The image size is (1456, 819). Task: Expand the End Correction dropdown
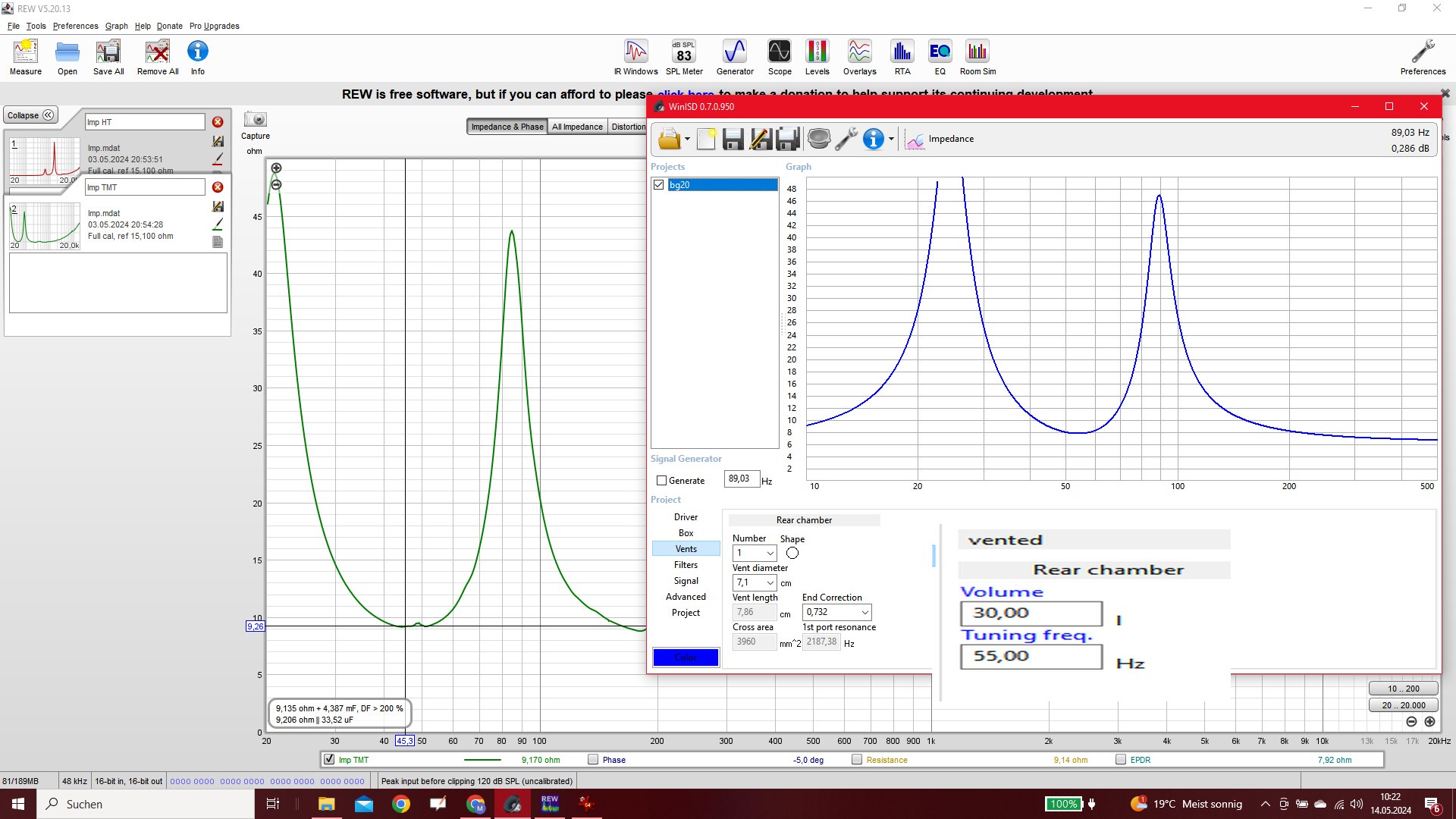[864, 612]
